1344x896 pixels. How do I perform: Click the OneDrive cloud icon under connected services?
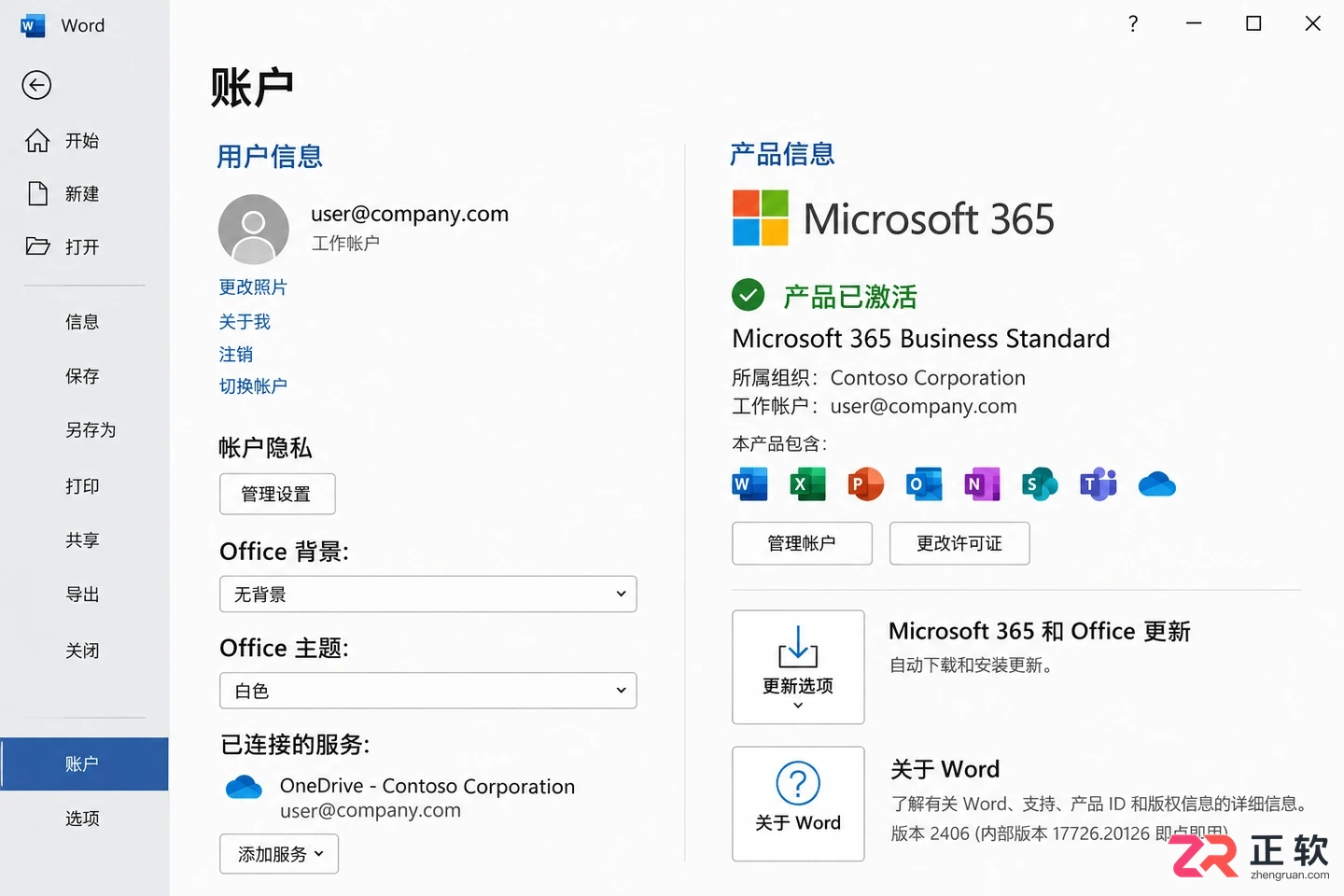pos(245,787)
